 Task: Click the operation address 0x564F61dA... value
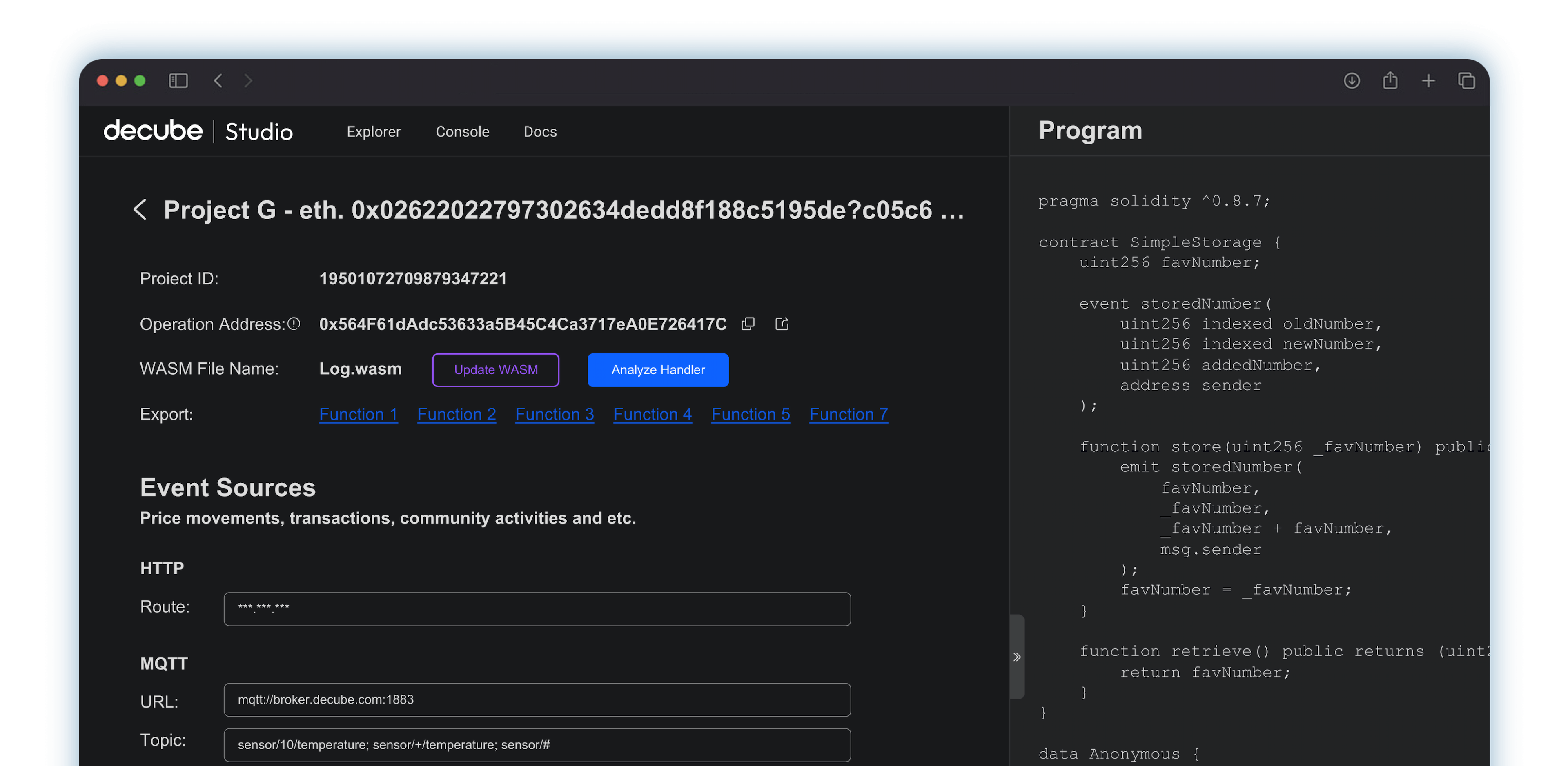coord(523,324)
